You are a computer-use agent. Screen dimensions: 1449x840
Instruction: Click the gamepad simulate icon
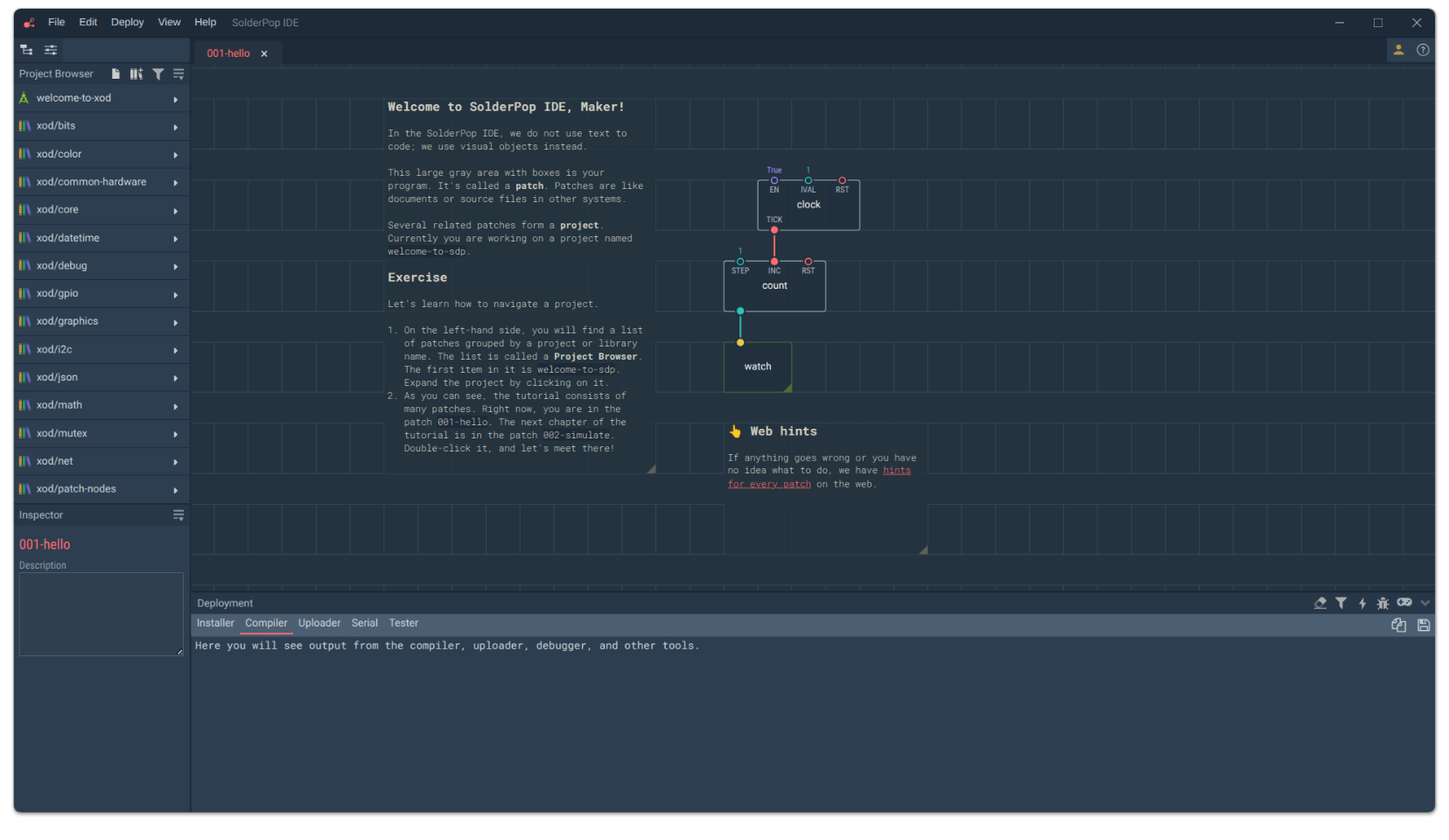click(x=1404, y=602)
